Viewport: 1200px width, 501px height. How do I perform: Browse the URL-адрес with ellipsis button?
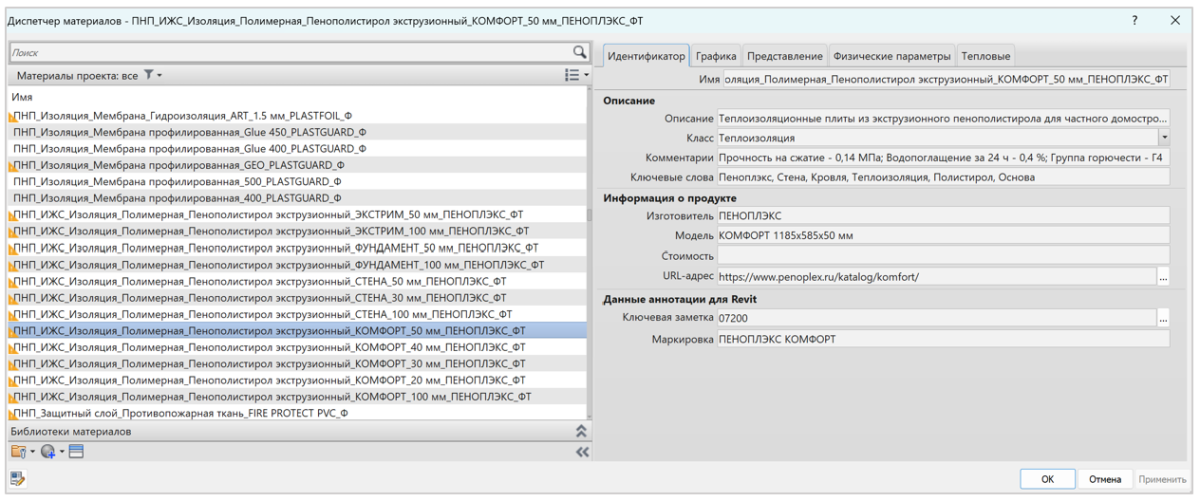click(1163, 278)
